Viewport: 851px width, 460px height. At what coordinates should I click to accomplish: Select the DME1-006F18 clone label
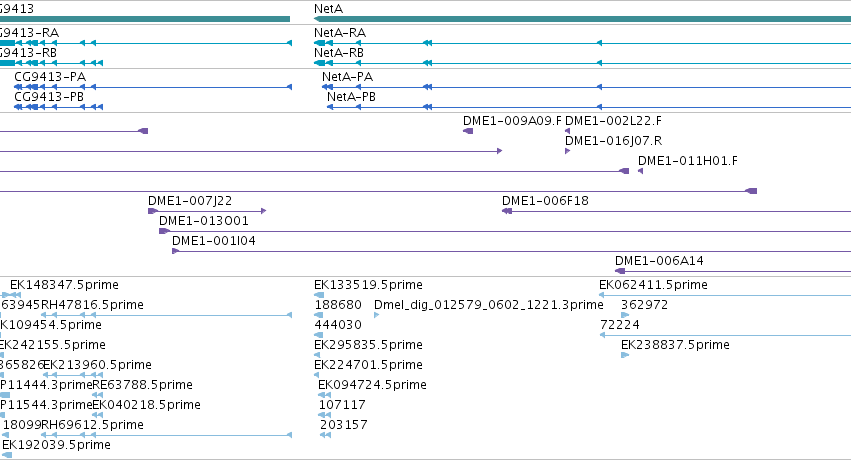[x=545, y=201]
